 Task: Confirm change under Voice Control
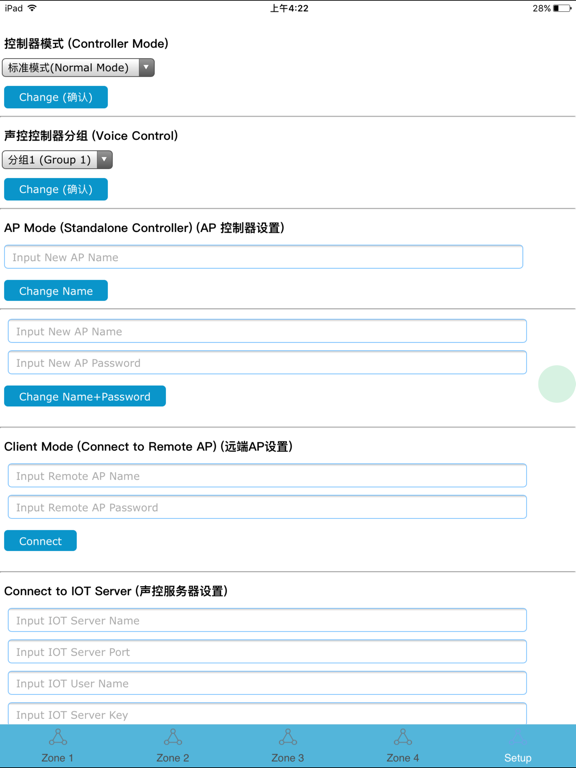56,189
